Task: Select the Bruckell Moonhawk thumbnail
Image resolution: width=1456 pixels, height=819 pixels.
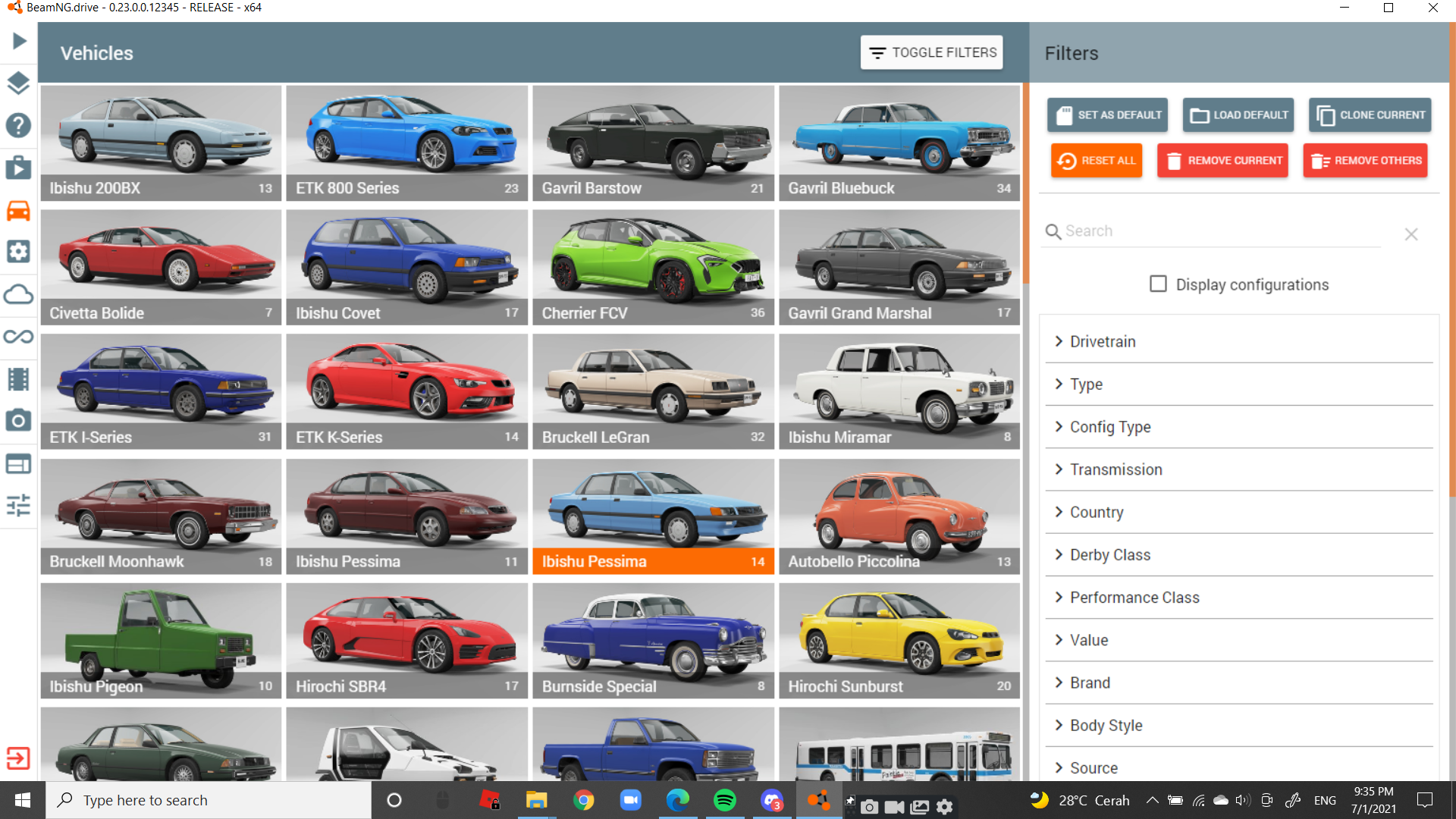Action: point(161,516)
